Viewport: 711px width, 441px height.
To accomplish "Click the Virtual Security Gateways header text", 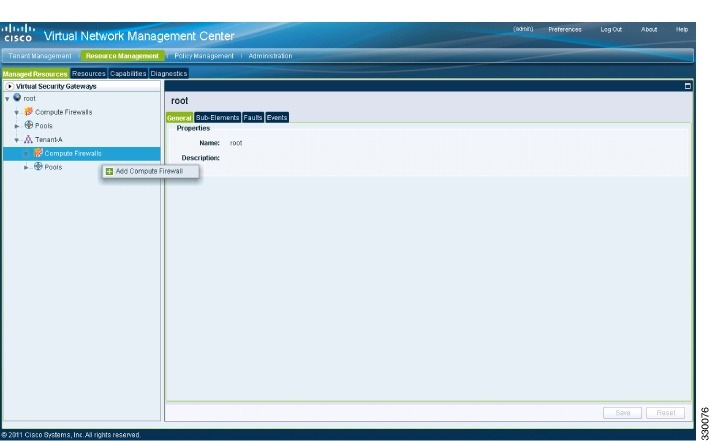I will pos(56,86).
